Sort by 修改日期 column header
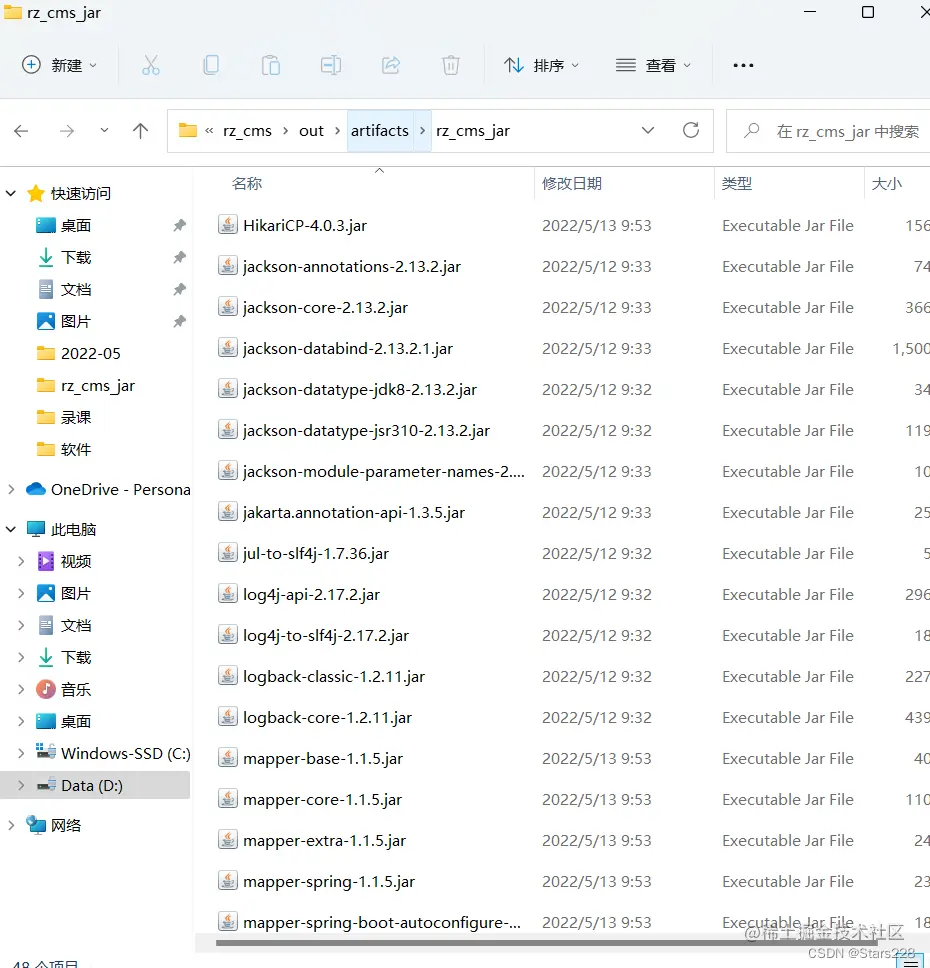This screenshot has height=968, width=930. tap(572, 183)
